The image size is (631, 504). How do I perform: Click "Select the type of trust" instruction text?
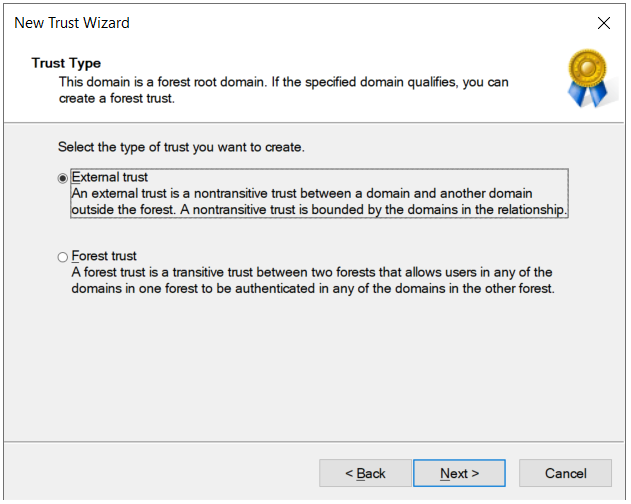[181, 147]
